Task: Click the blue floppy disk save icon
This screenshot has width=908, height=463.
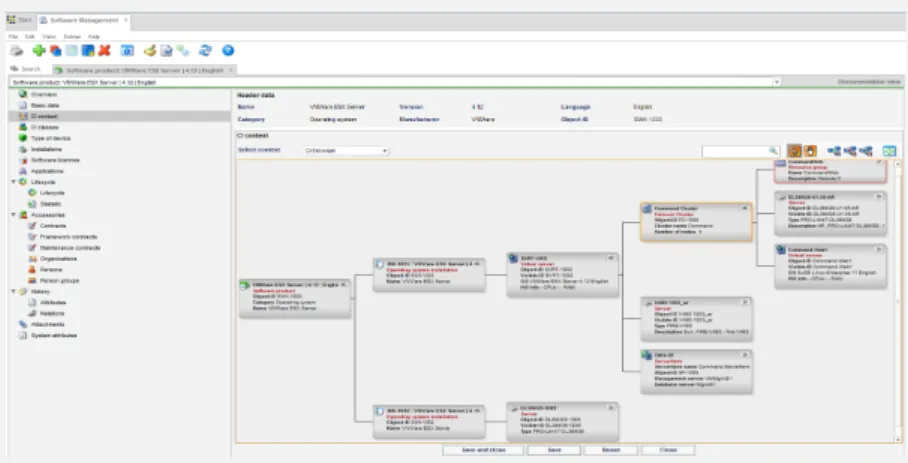Action: 88,51
